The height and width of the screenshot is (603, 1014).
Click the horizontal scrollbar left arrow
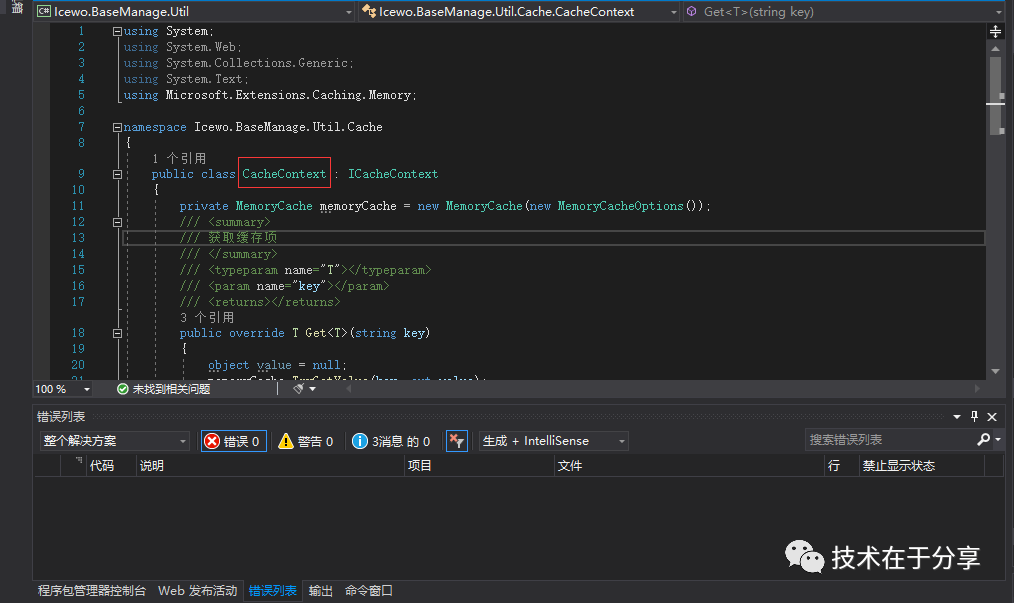tap(349, 389)
